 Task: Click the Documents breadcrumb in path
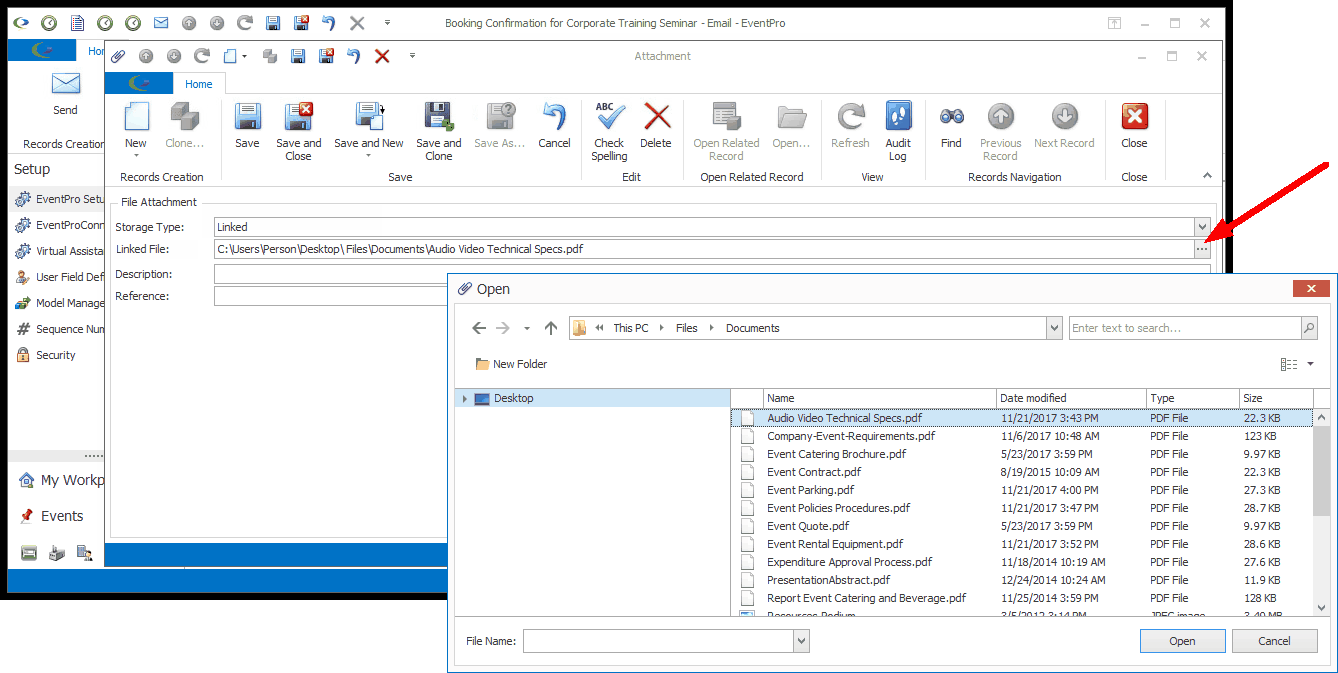(x=752, y=328)
